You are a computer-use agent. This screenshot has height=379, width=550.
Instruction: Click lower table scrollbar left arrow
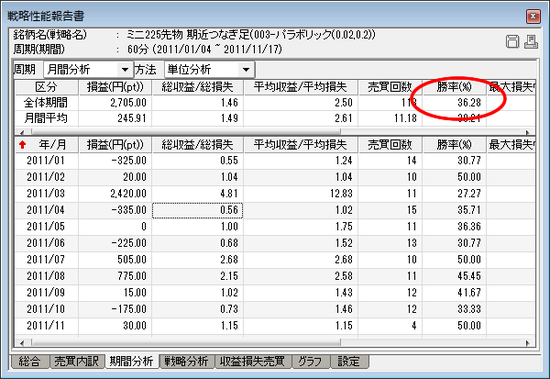point(22,343)
